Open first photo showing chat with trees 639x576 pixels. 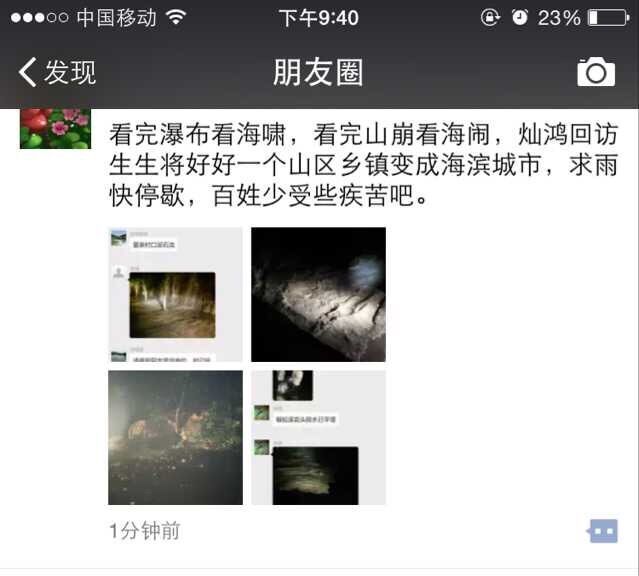[x=175, y=294]
